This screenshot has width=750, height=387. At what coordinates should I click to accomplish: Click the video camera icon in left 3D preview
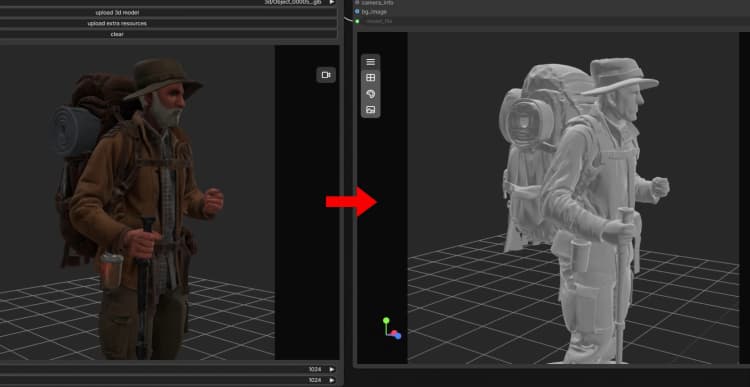(x=326, y=75)
